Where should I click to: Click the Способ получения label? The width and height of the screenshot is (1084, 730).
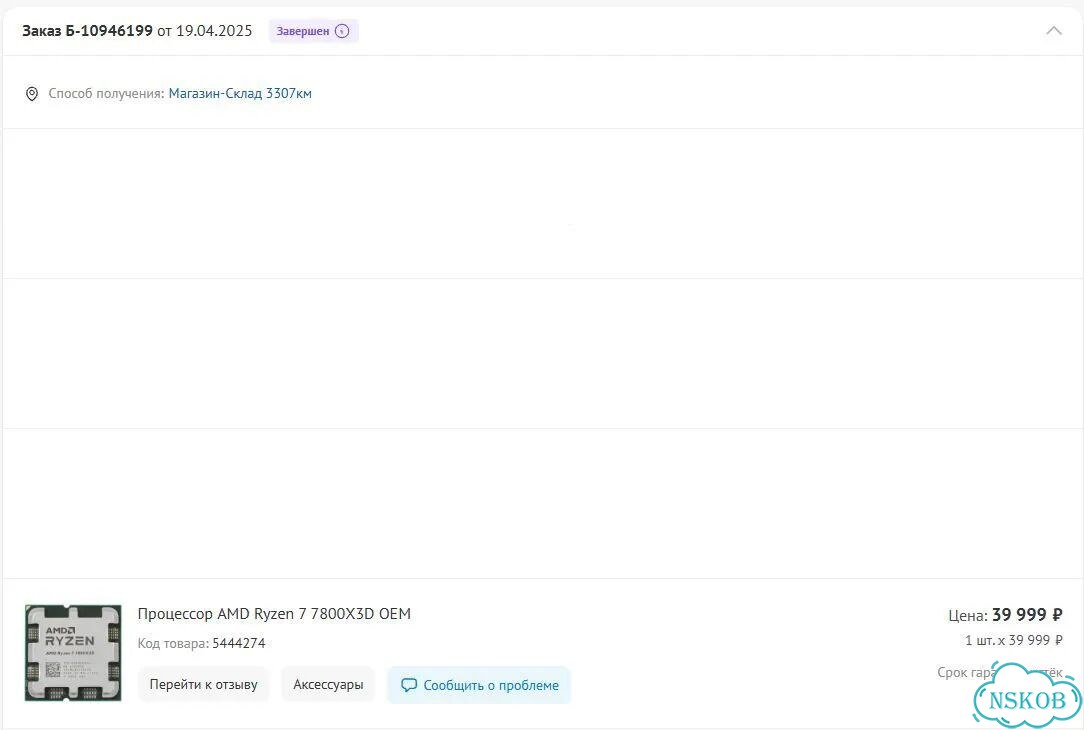coord(106,93)
